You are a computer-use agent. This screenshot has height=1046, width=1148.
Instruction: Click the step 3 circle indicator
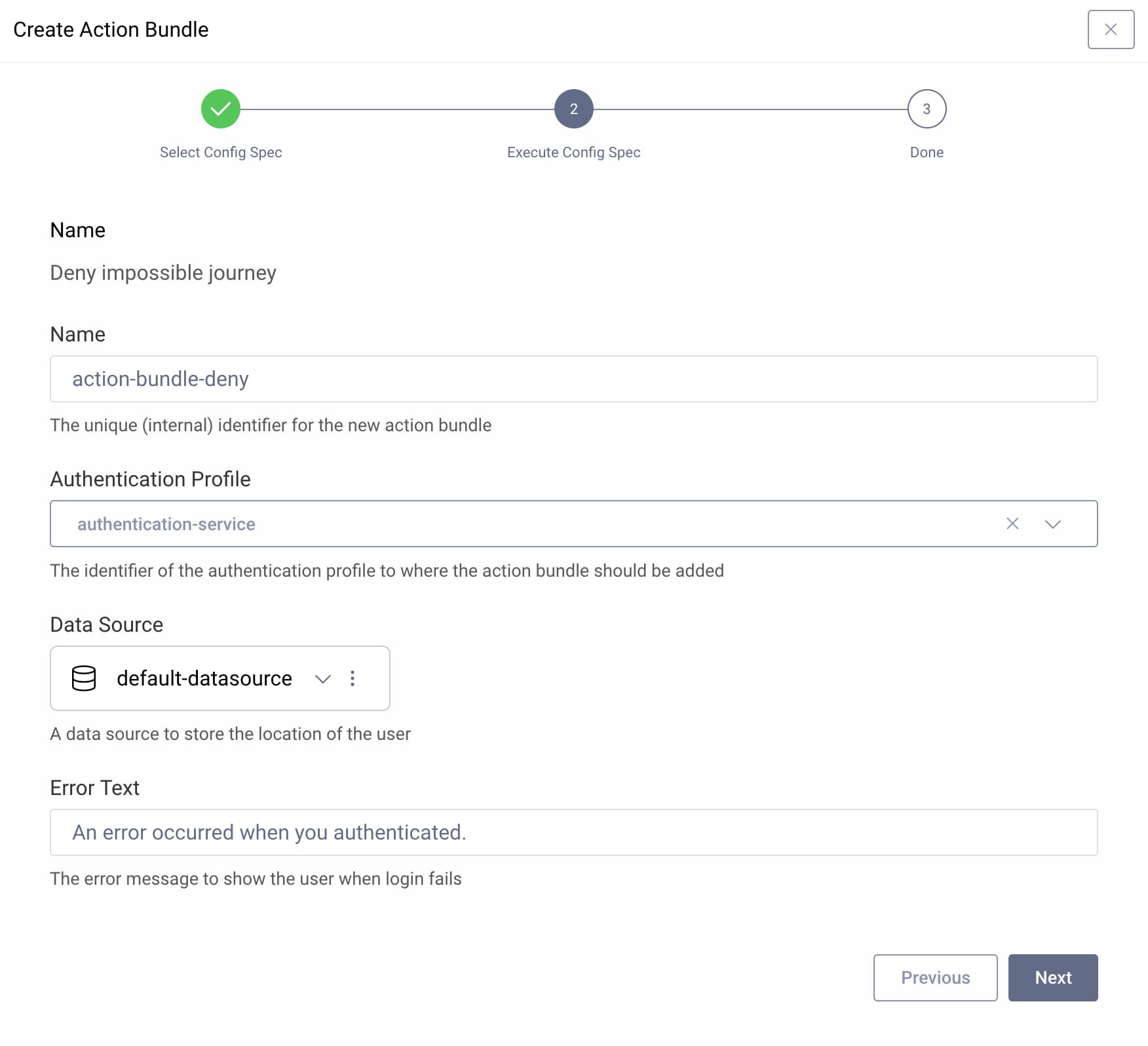(926, 109)
